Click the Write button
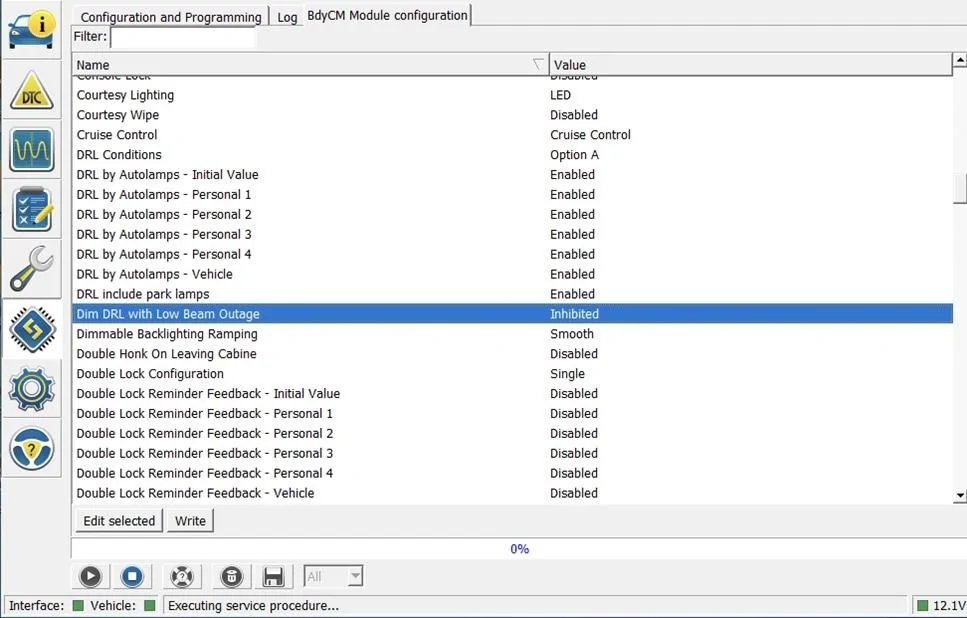The width and height of the screenshot is (967, 618). coord(190,521)
